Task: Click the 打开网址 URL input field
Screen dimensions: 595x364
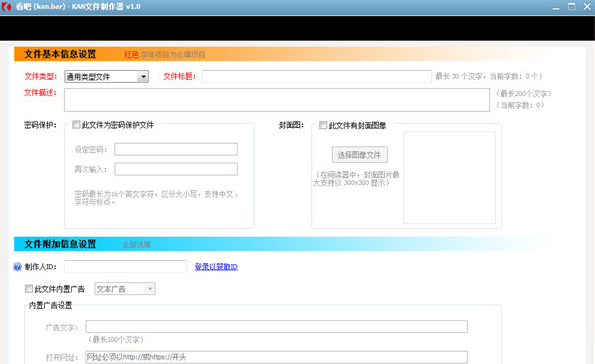Action: coord(276,357)
